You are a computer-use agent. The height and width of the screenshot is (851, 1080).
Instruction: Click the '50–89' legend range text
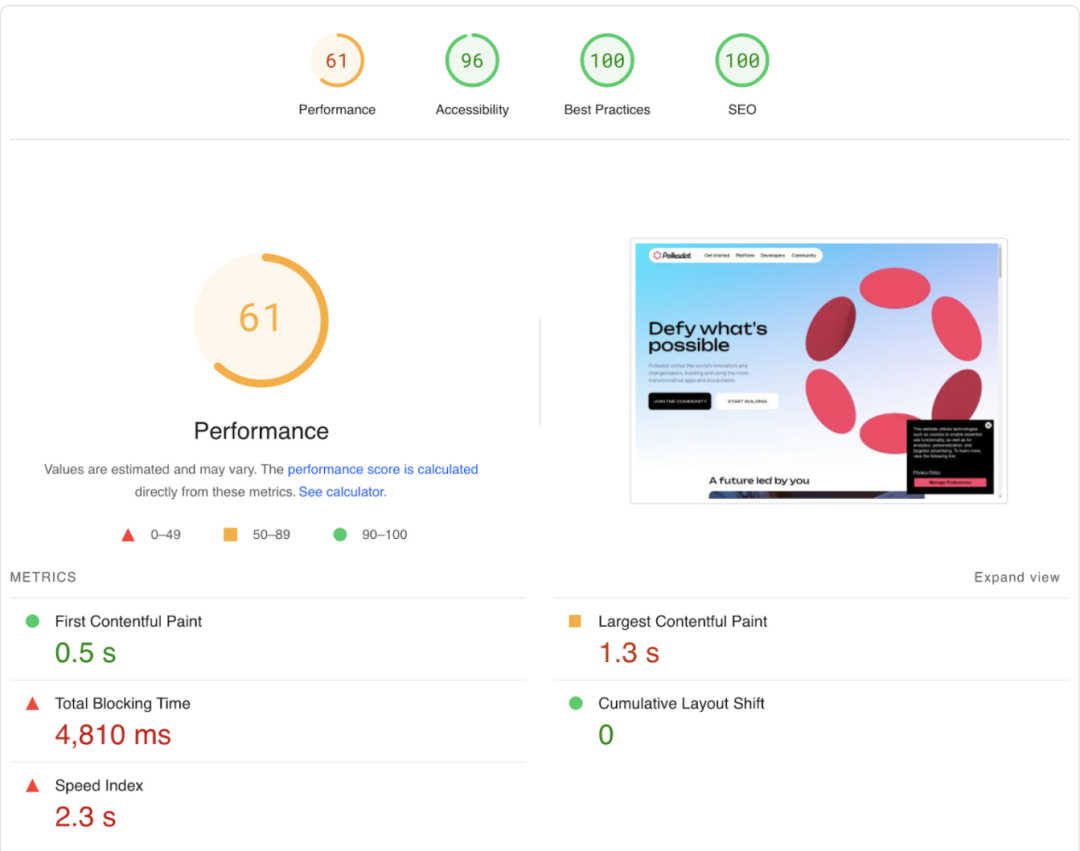271,534
